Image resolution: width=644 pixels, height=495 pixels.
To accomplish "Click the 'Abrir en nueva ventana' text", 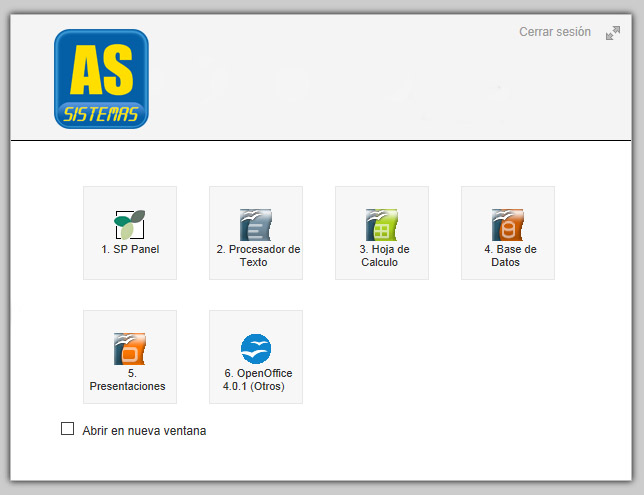I will pyautogui.click(x=144, y=431).
